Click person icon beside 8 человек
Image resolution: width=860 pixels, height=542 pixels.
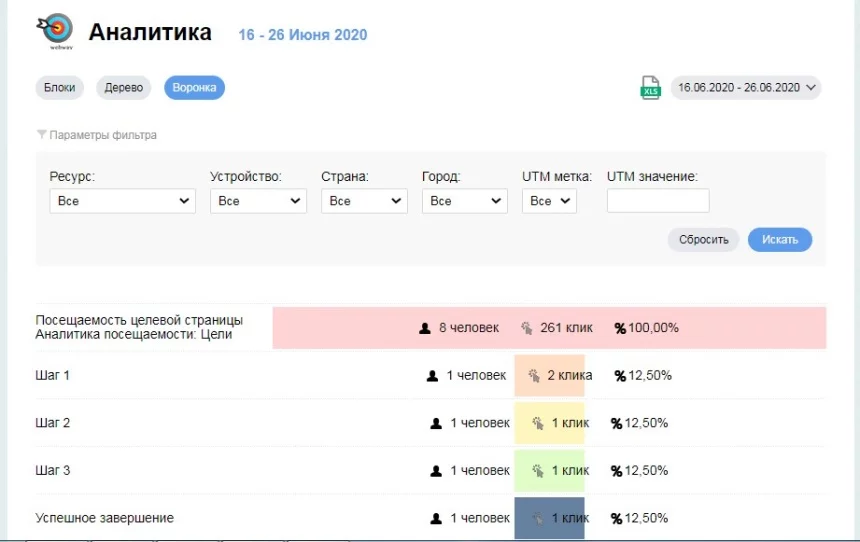[x=425, y=328]
